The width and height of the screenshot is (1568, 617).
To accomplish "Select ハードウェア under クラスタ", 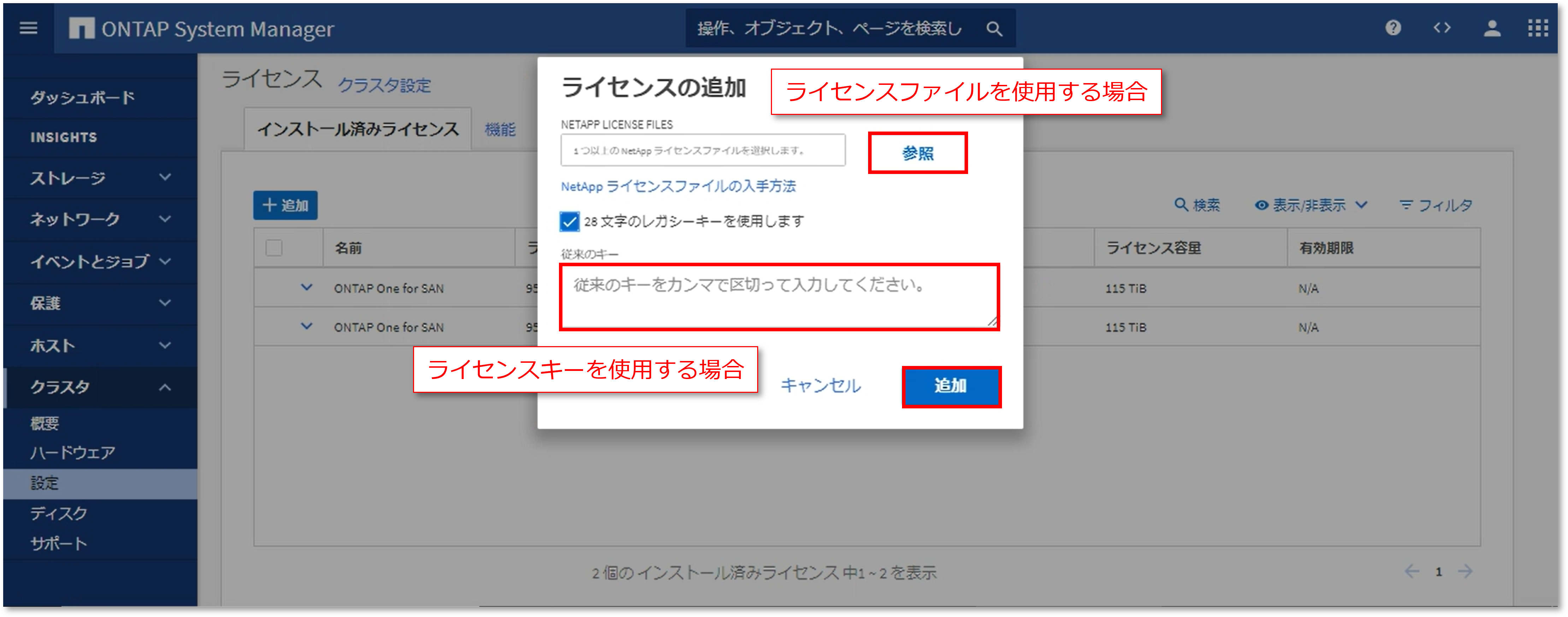I will [73, 453].
